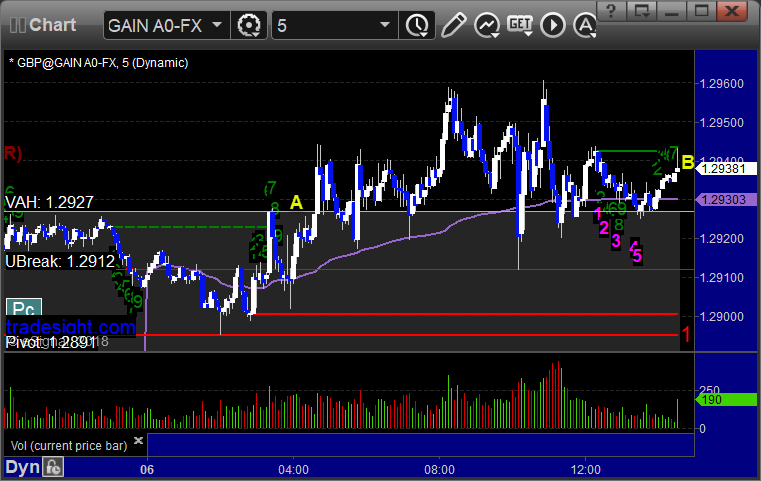Toggle the lock icon beside Dyn

click(53, 467)
